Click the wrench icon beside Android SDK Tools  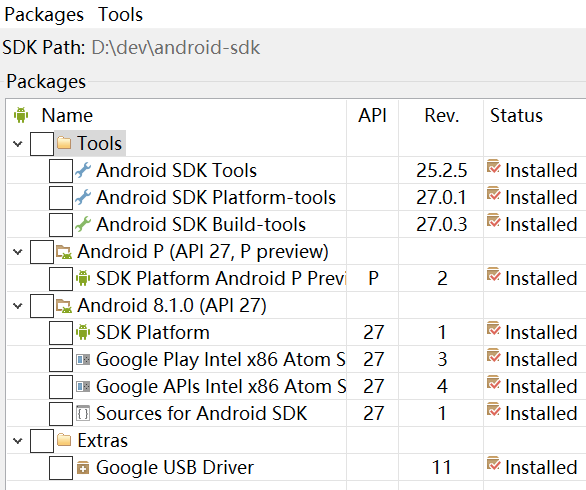click(x=83, y=170)
